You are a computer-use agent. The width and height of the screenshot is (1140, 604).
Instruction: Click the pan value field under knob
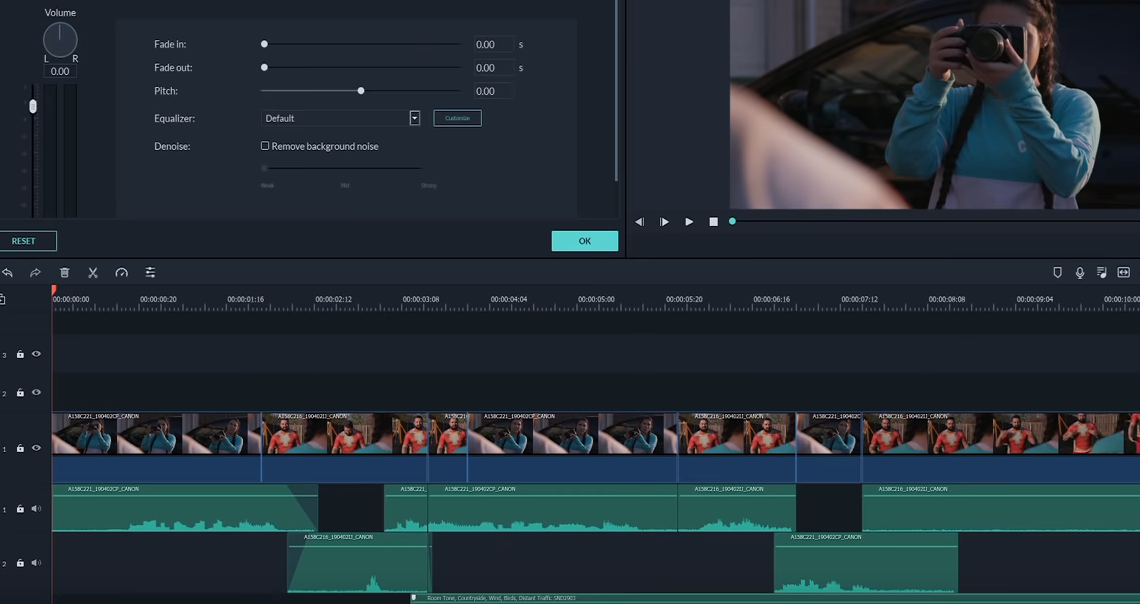pos(60,71)
